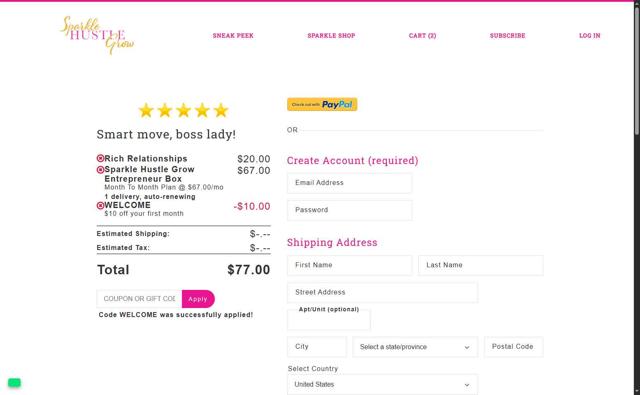Click the Estimated Tax label
The width and height of the screenshot is (640, 395).
(123, 248)
